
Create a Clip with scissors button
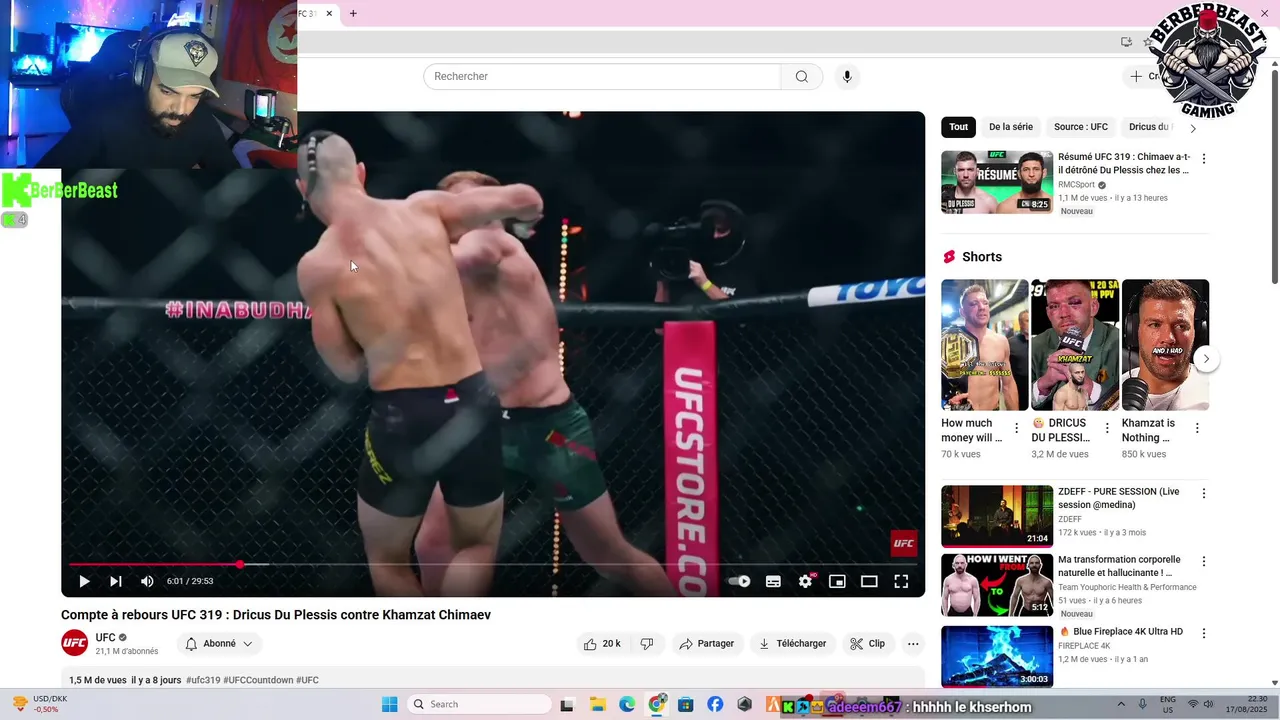click(x=868, y=644)
